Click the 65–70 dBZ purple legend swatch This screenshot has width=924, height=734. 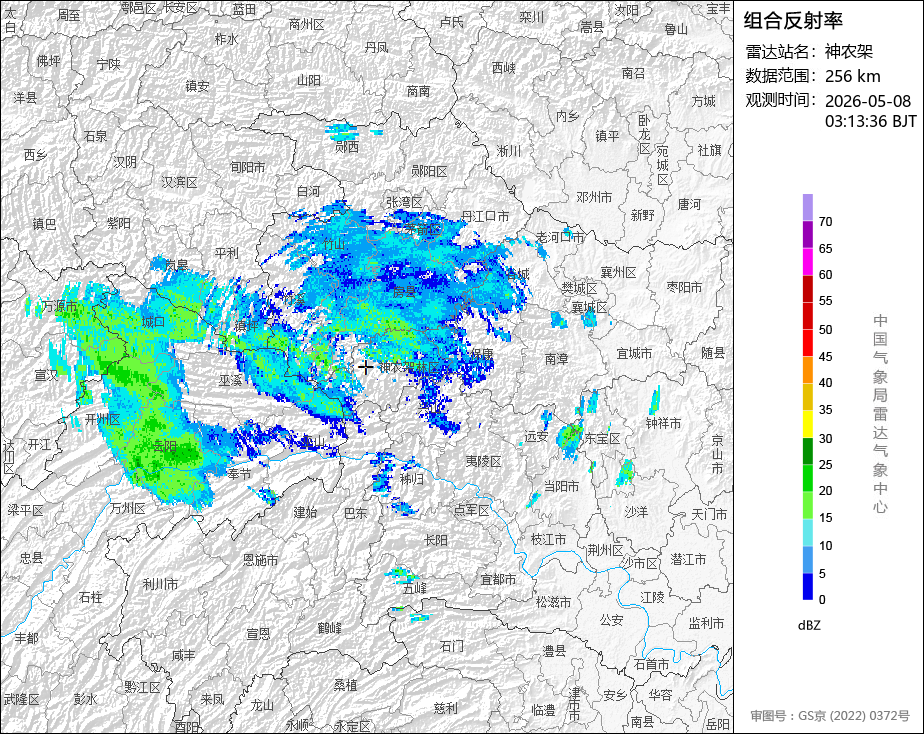point(807,234)
